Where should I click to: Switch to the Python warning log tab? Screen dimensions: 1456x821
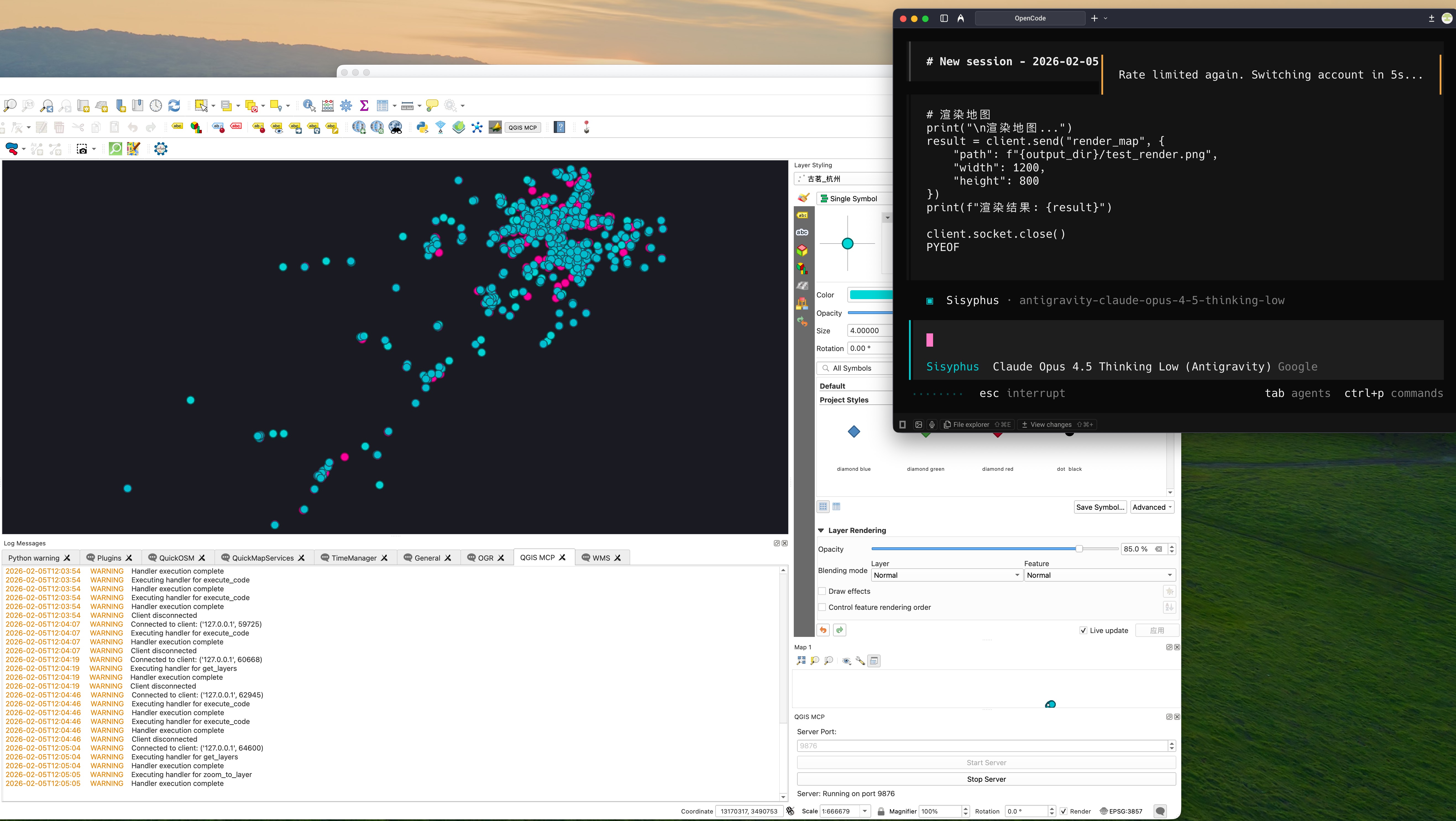click(34, 558)
